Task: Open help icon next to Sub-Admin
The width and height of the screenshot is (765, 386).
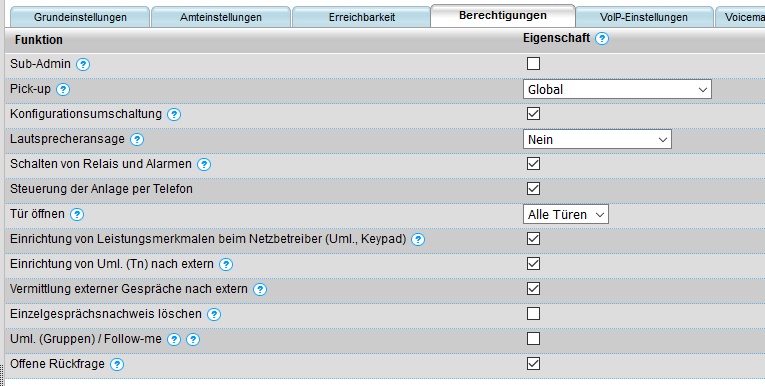Action: tap(83, 64)
